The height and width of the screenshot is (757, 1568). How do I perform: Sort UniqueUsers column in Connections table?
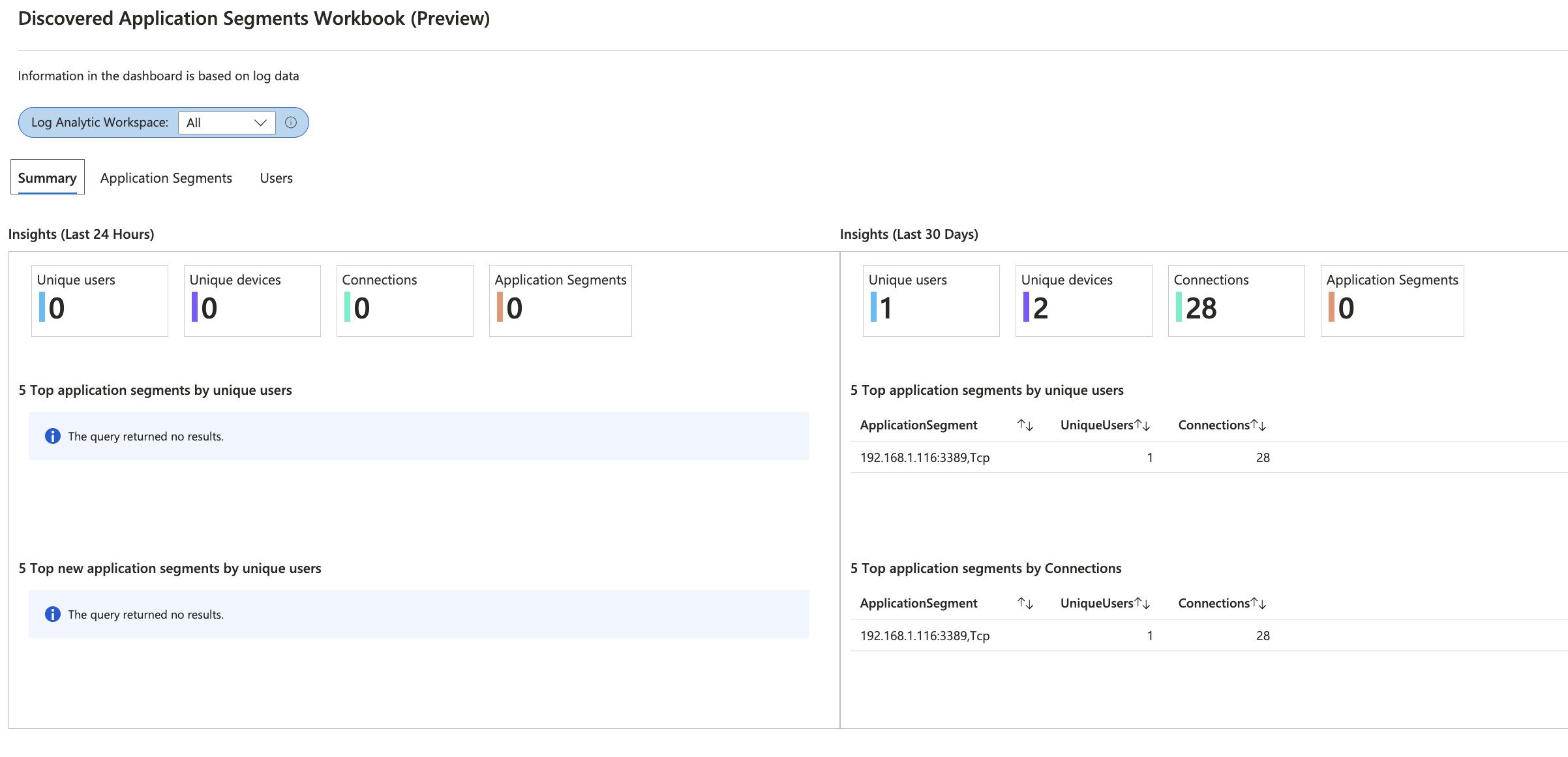(x=1141, y=604)
